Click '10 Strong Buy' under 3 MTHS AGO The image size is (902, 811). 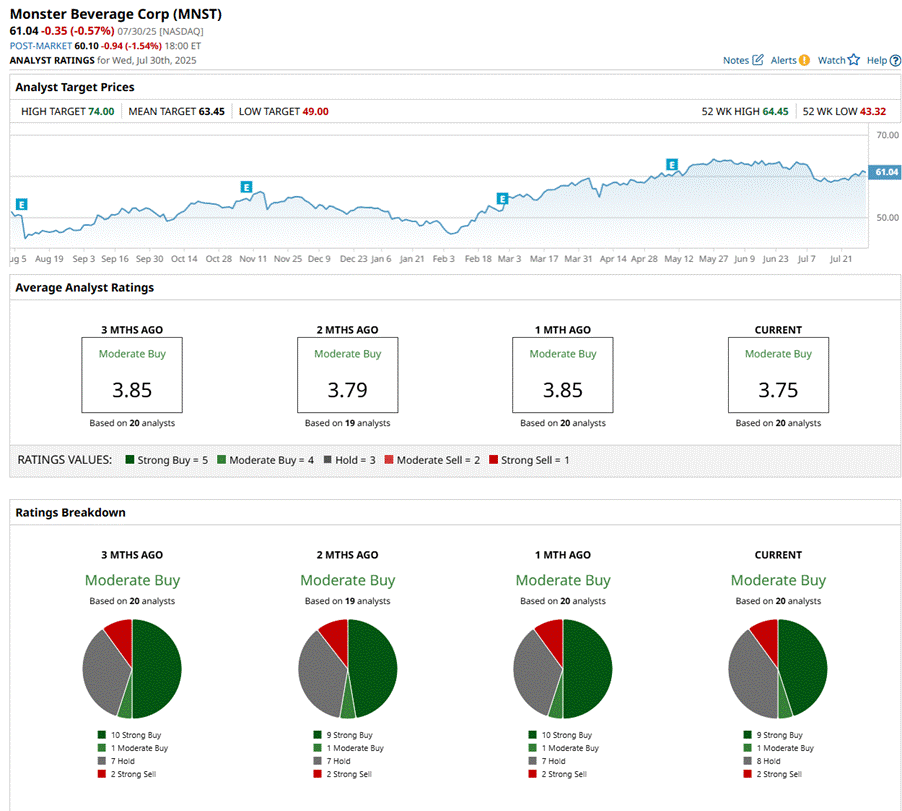pyautogui.click(x=129, y=735)
